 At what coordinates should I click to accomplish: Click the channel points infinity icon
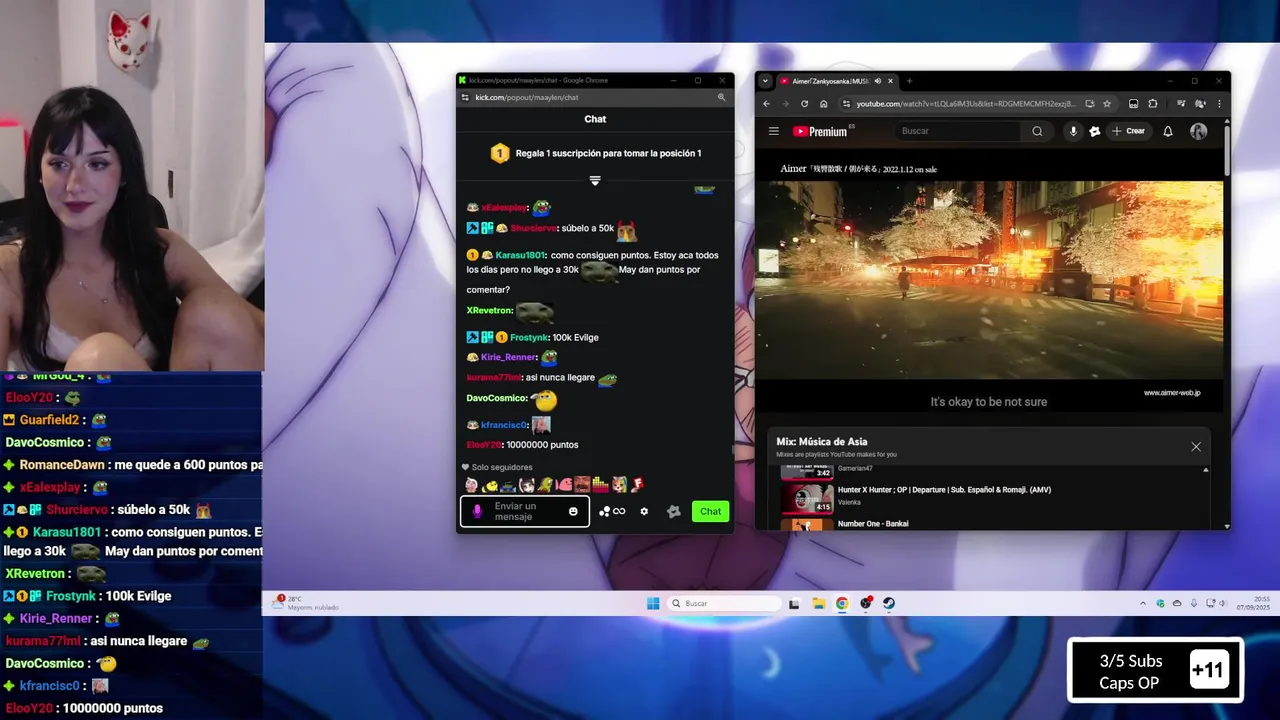612,511
